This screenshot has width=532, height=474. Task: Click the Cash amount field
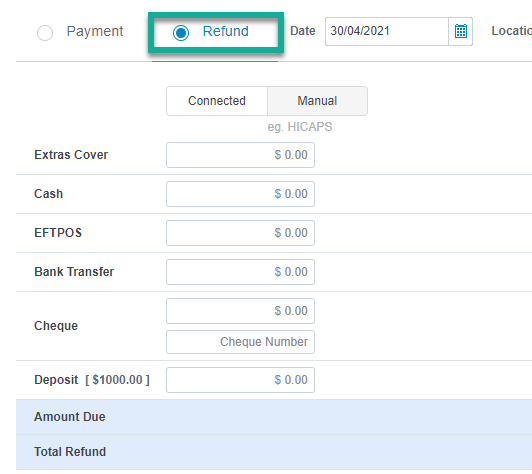pos(240,194)
